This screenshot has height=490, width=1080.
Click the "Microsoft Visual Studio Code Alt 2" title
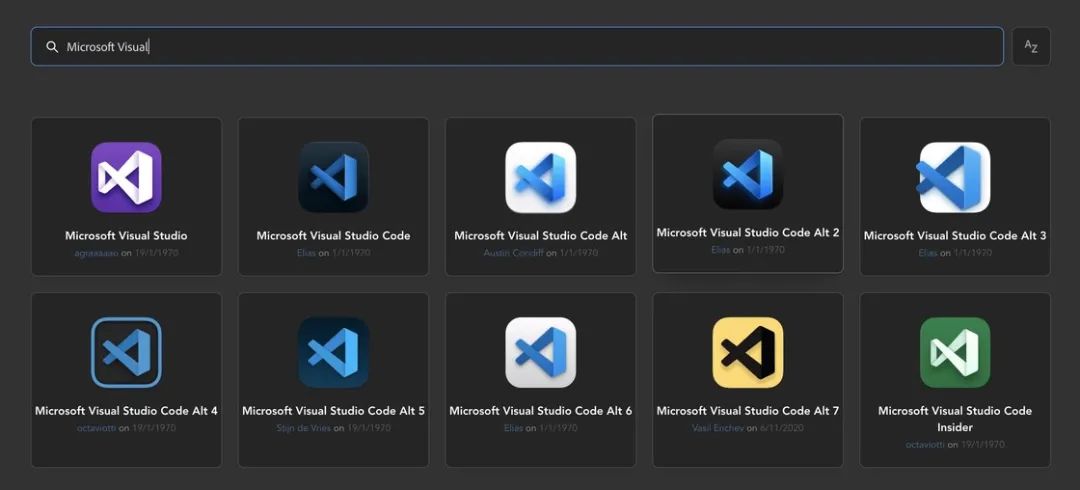coord(748,233)
